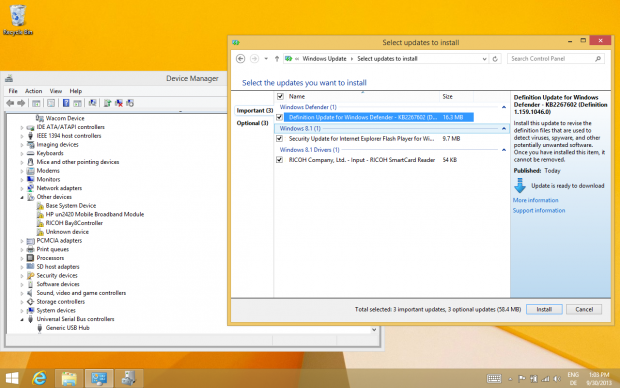Open Action menu in Device Manager

(33, 91)
